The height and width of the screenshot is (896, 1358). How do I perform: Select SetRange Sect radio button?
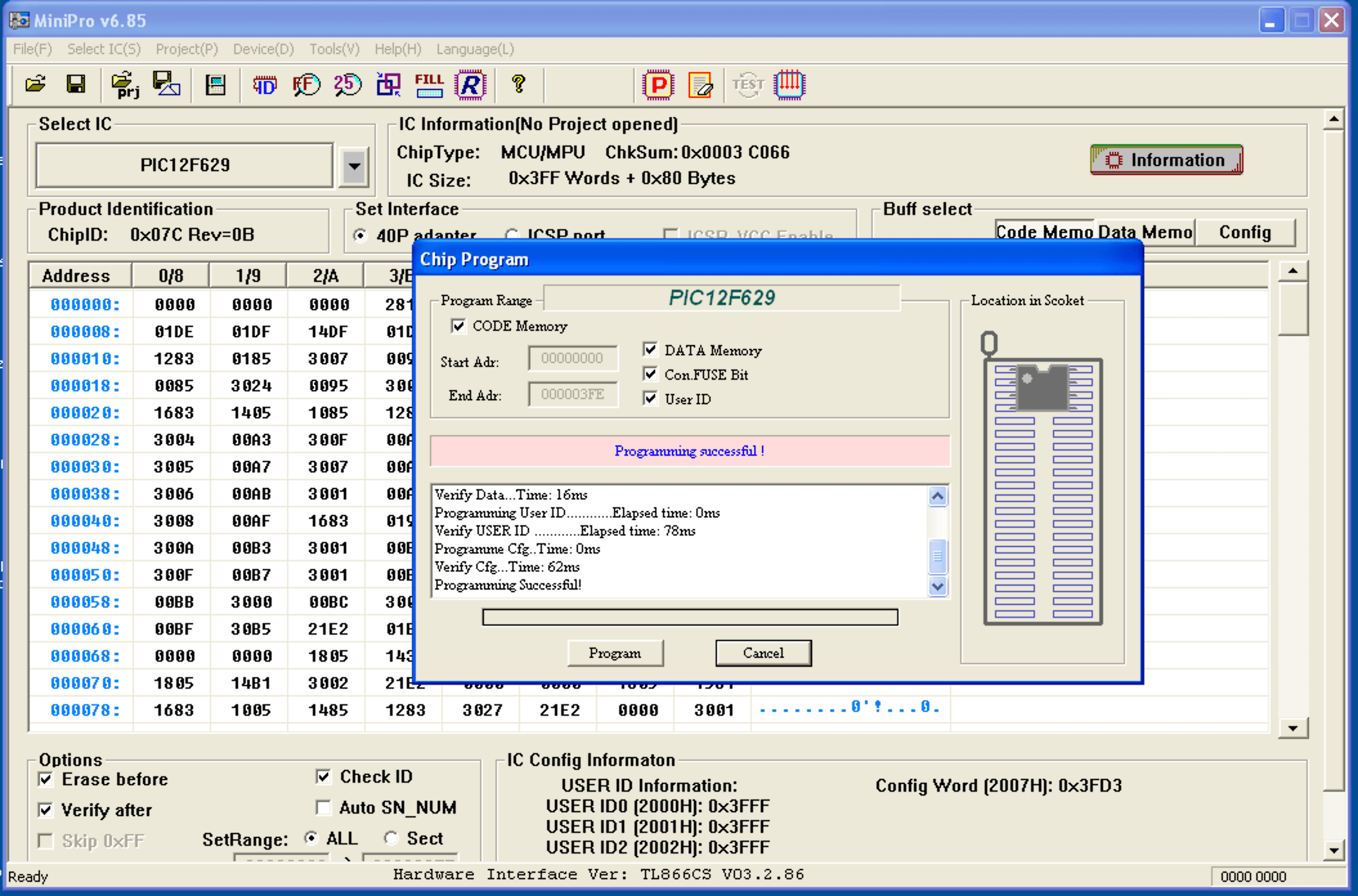[x=391, y=838]
